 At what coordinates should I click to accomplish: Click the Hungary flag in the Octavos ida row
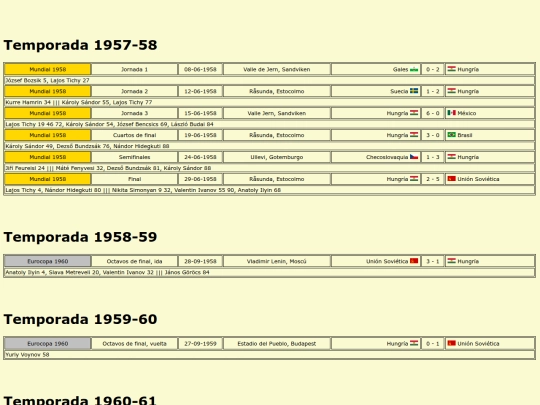(x=451, y=261)
